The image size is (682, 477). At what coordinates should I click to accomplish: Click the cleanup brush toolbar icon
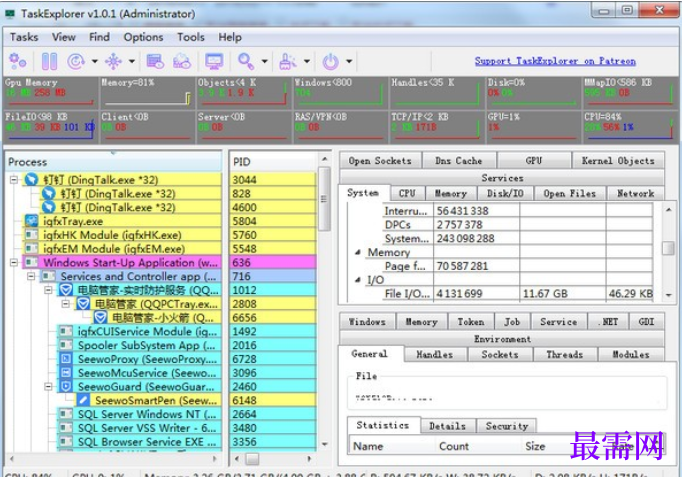click(x=288, y=61)
